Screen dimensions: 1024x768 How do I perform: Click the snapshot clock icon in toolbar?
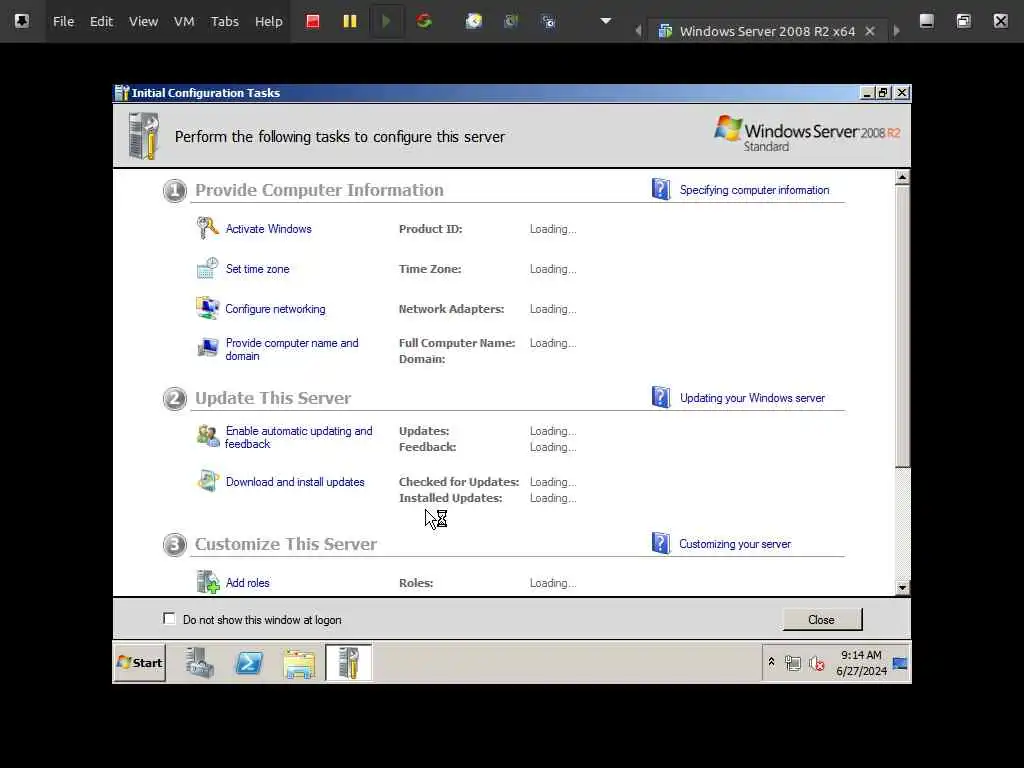[x=473, y=22]
